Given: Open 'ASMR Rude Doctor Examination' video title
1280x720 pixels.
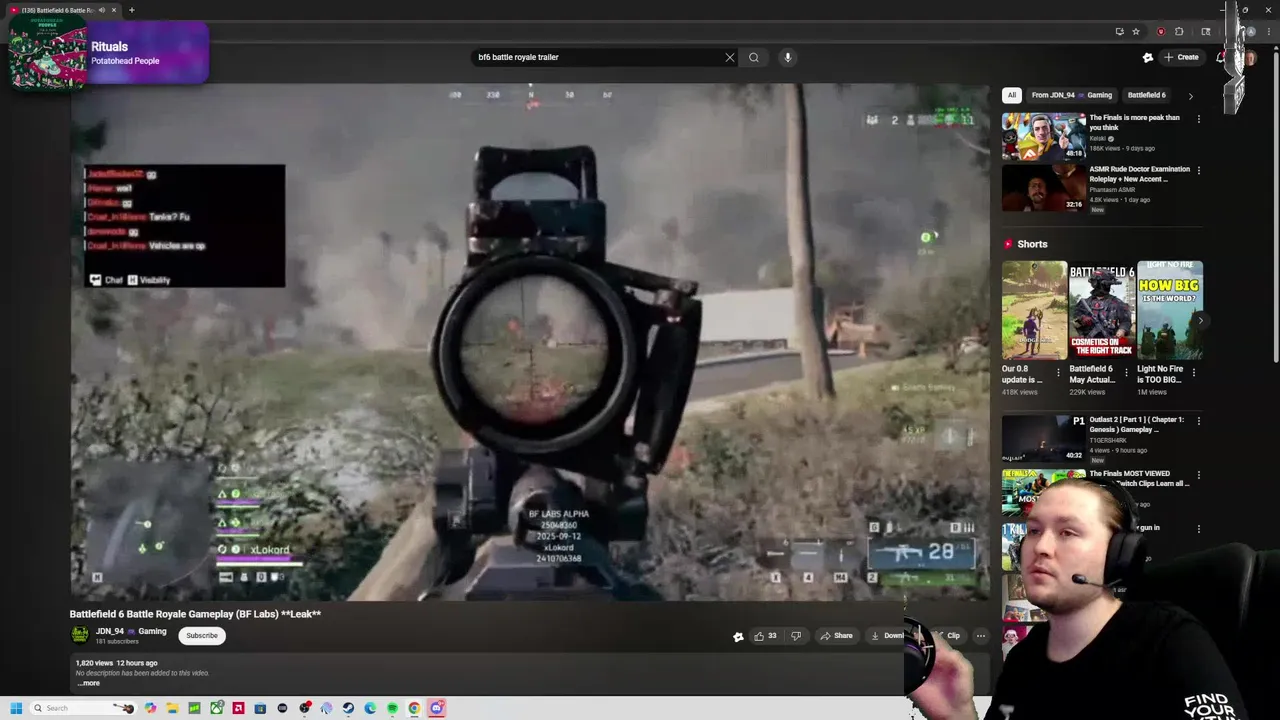Looking at the screenshot, I should [1139, 174].
